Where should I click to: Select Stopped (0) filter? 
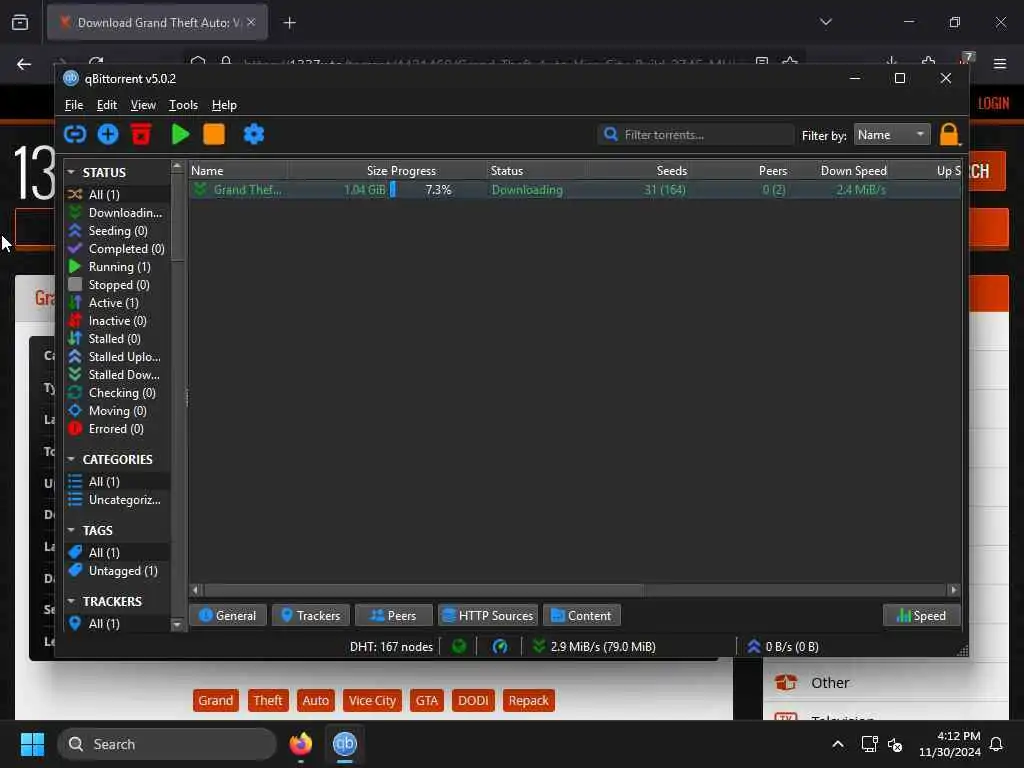[118, 285]
